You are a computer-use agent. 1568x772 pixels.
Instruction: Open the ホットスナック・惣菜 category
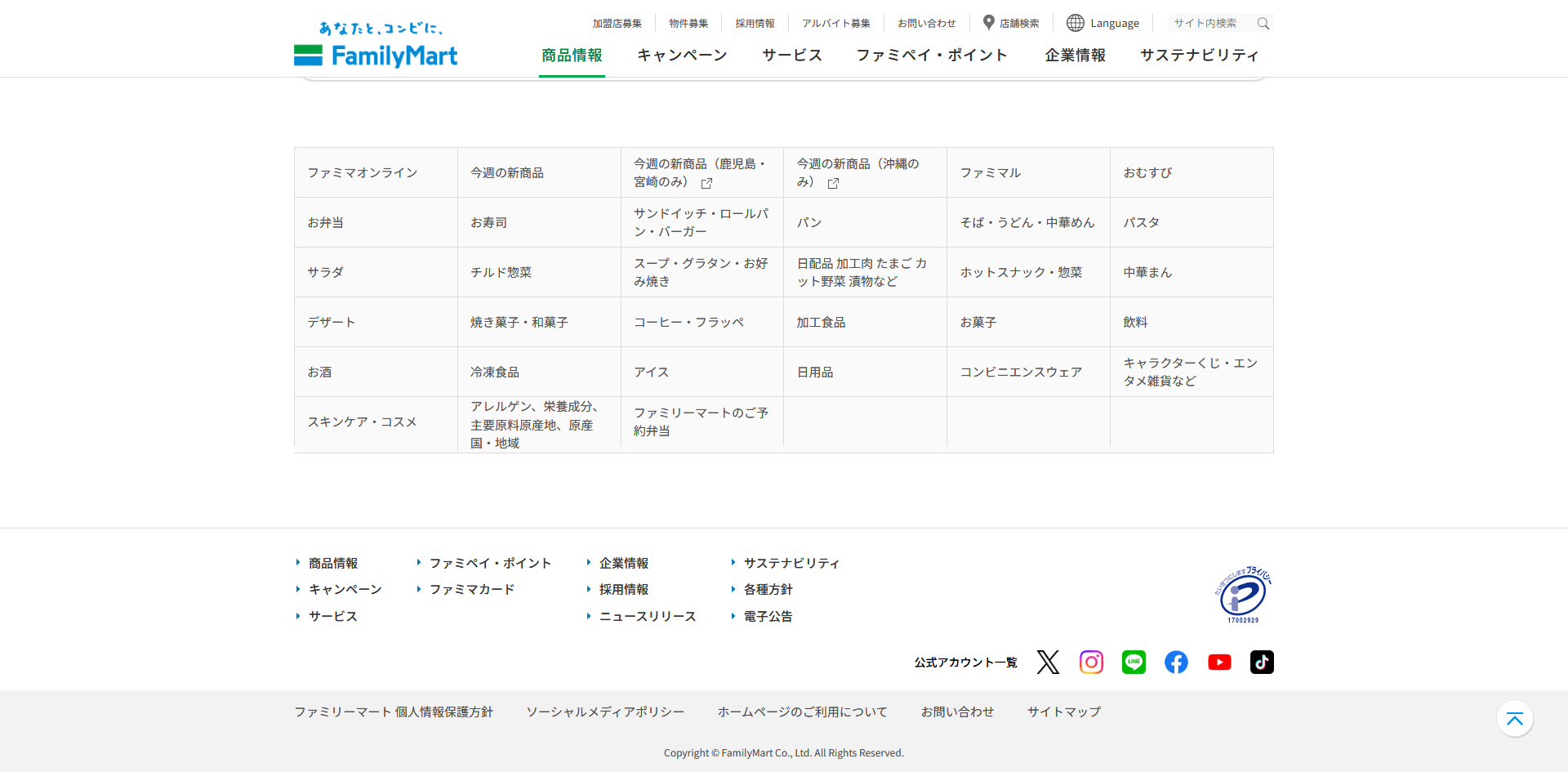(1028, 272)
